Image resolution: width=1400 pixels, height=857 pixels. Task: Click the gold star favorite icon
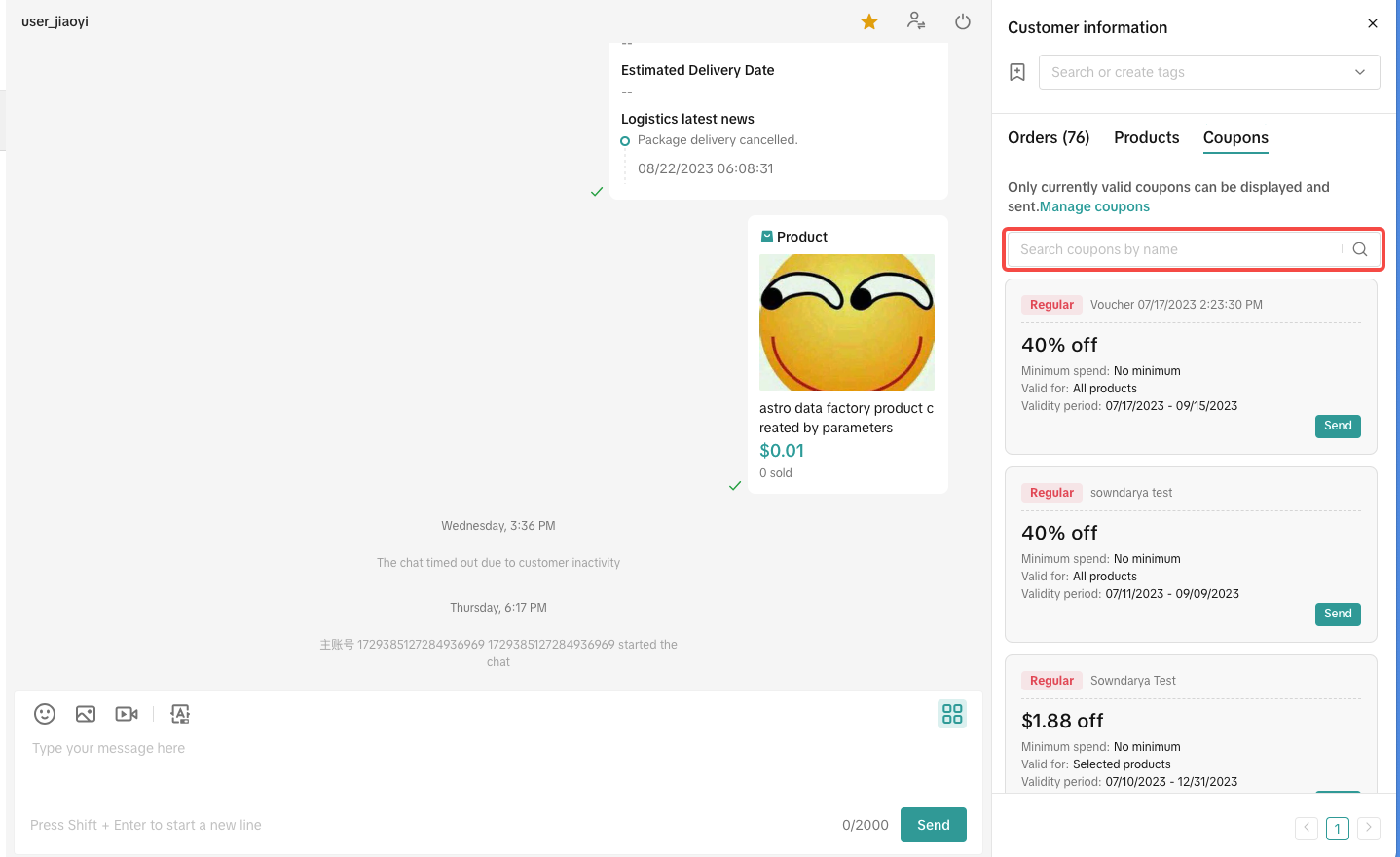[x=869, y=21]
